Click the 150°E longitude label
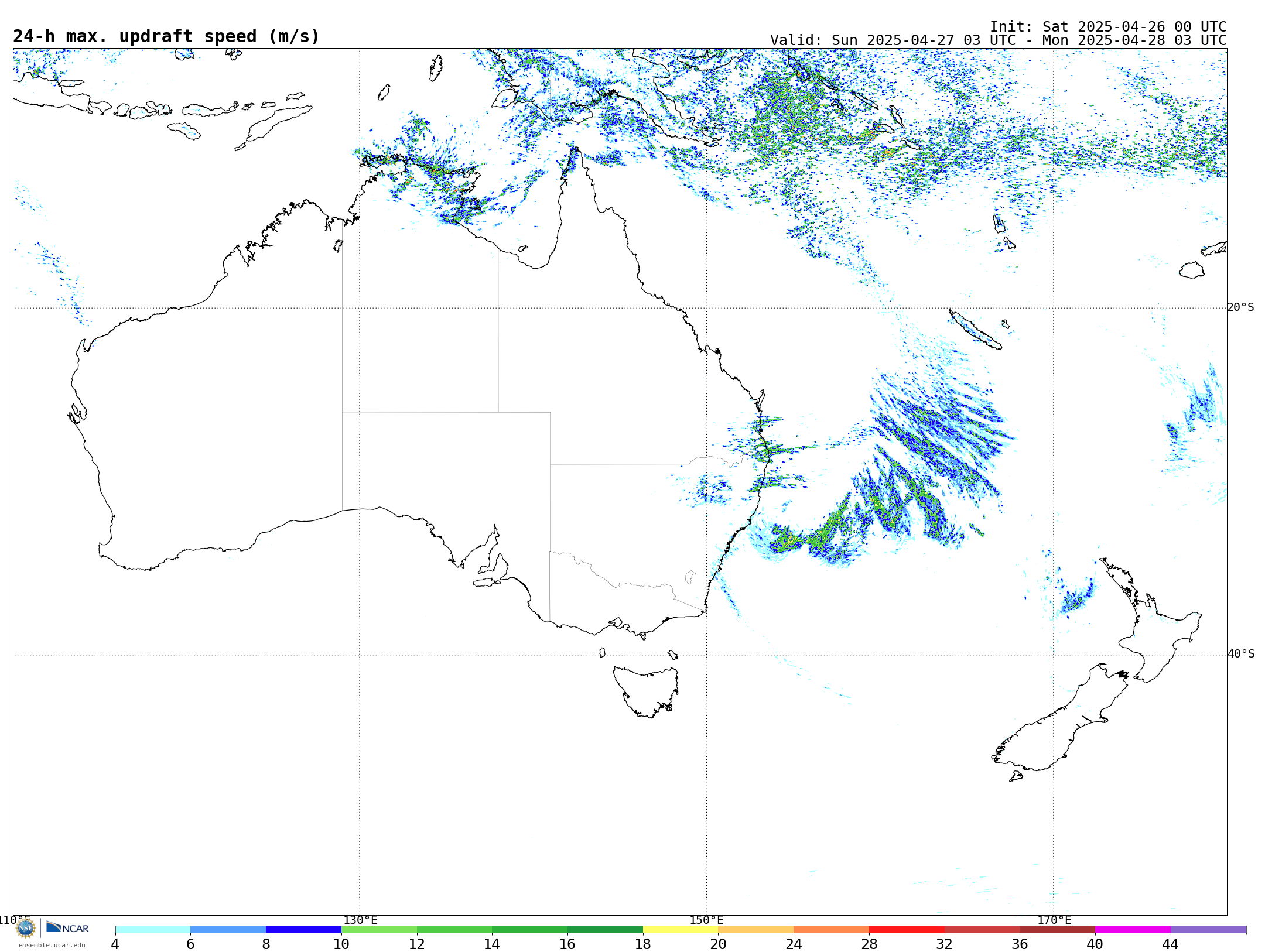1265x952 pixels. (x=706, y=920)
